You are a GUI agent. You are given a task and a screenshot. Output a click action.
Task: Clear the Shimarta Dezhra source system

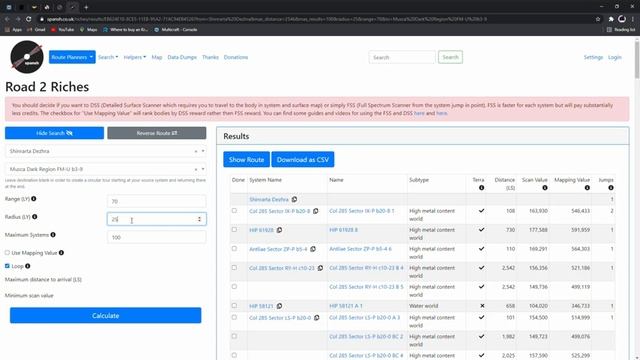point(196,151)
